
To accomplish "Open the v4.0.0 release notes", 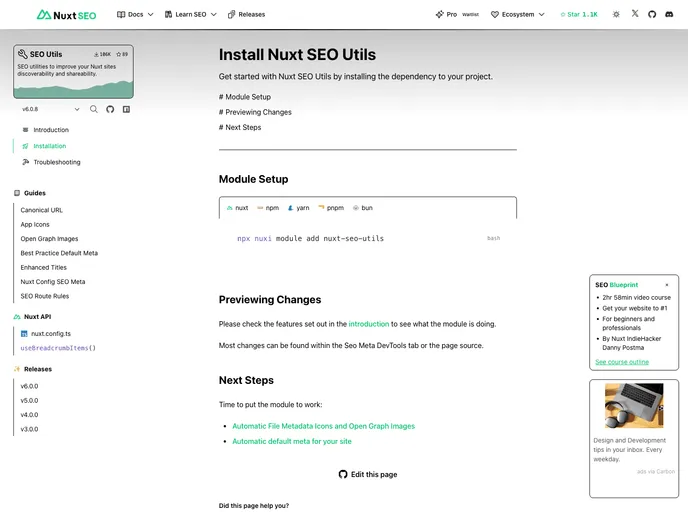I will [29, 415].
